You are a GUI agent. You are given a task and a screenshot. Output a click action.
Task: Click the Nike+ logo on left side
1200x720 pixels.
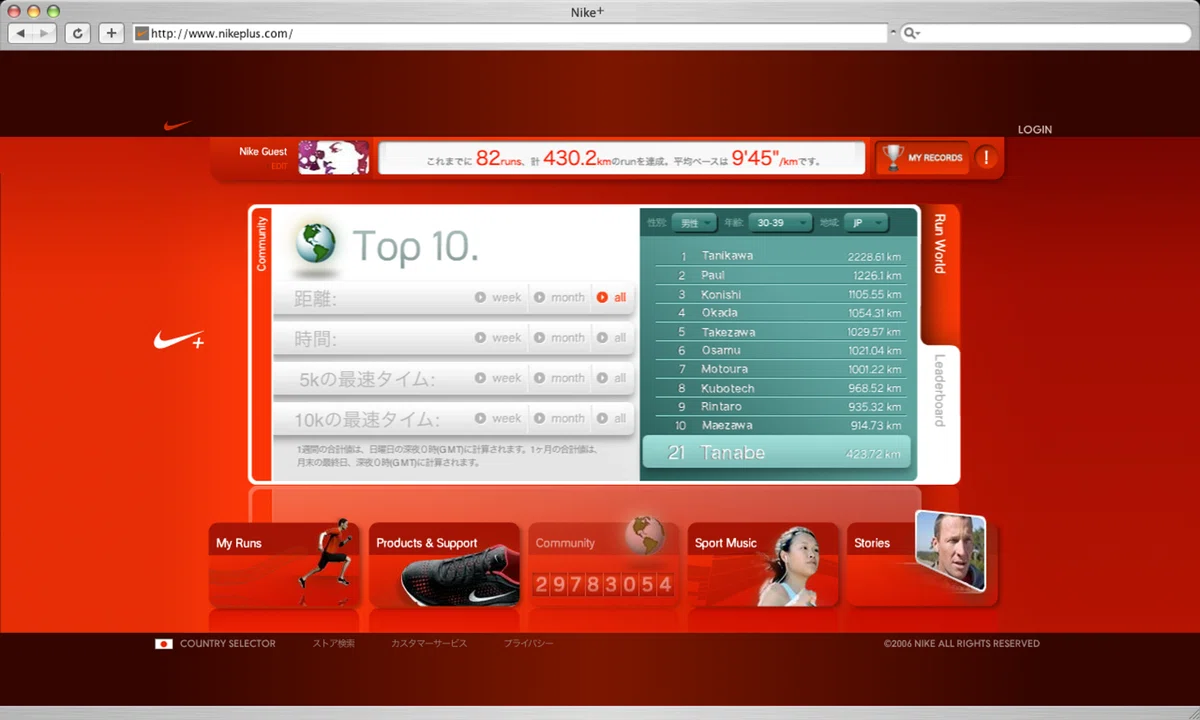(179, 340)
